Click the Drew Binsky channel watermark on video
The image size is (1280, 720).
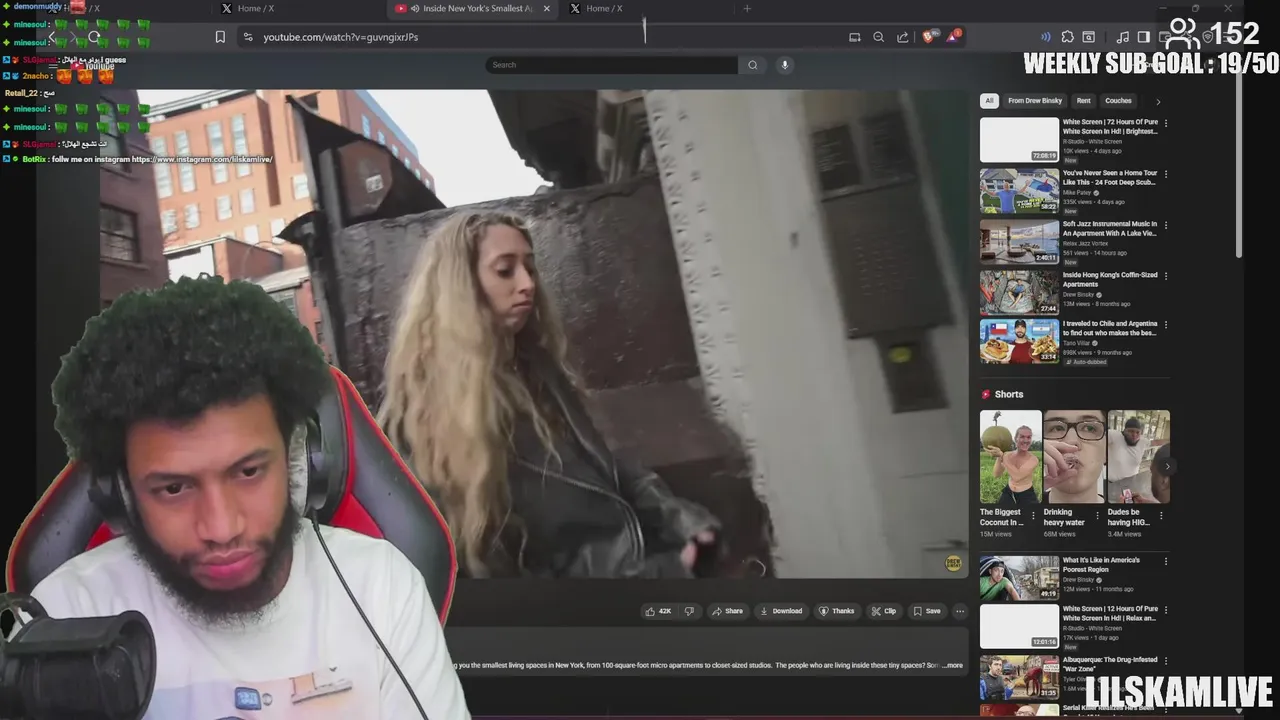coord(953,563)
